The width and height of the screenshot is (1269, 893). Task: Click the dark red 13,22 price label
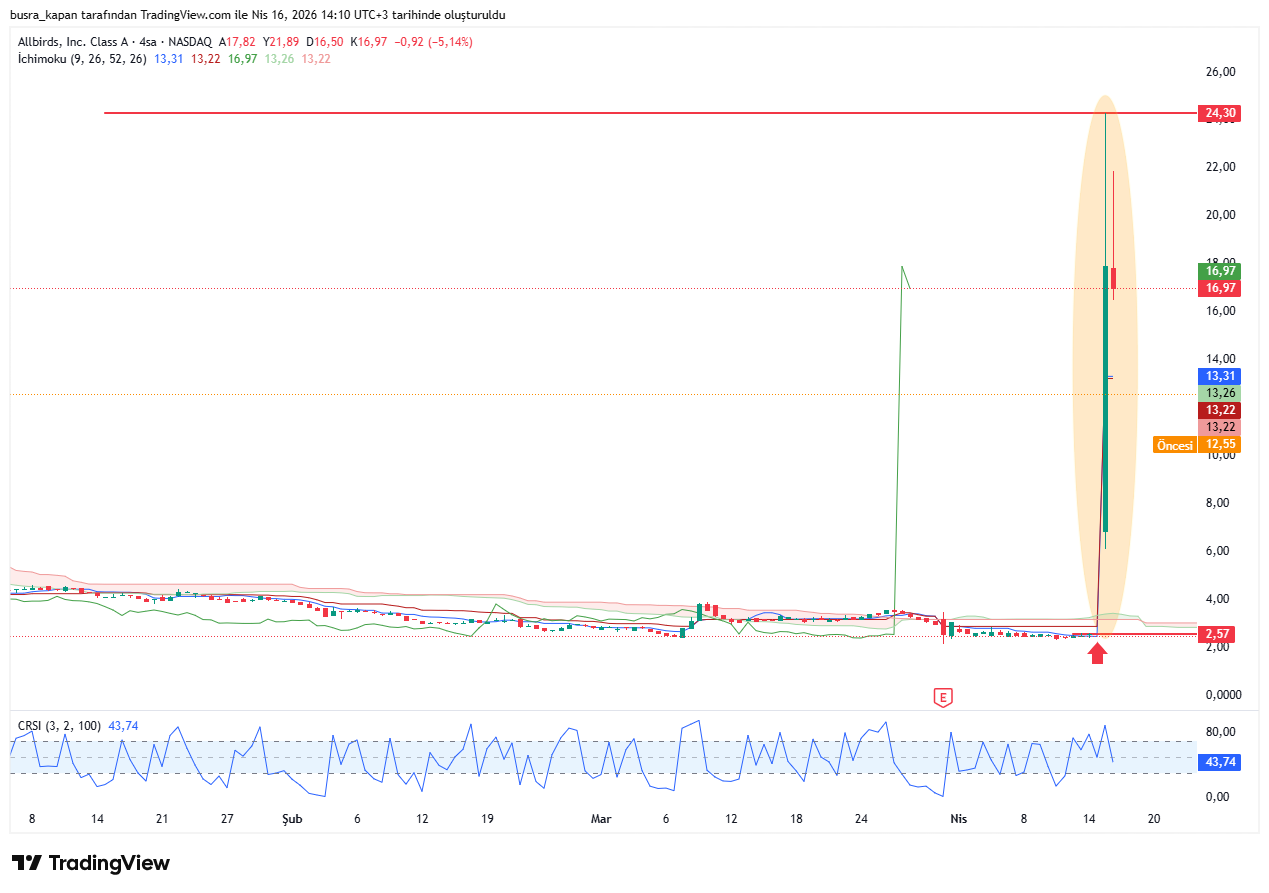point(1219,410)
